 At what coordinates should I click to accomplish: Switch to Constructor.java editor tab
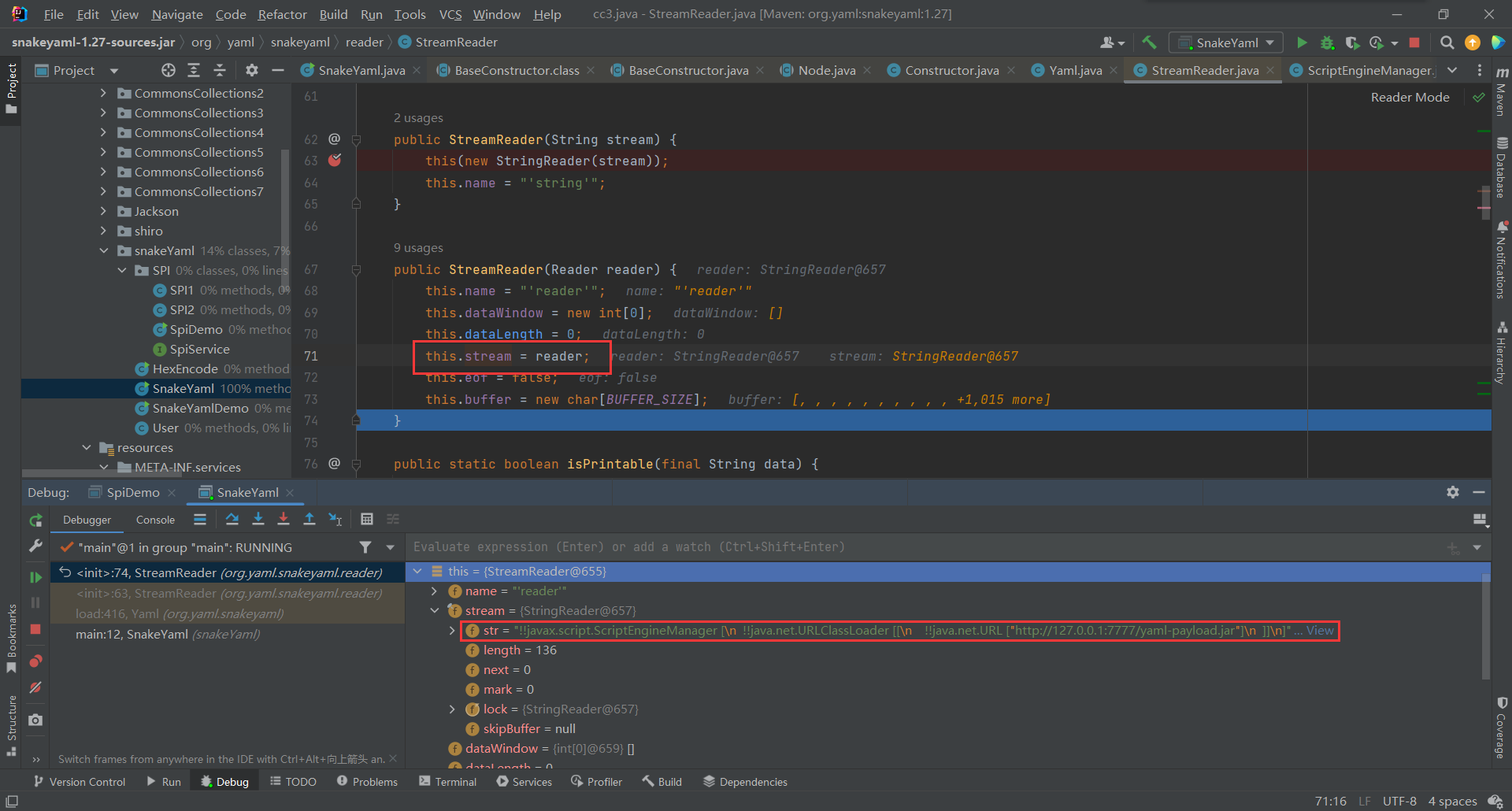[951, 70]
